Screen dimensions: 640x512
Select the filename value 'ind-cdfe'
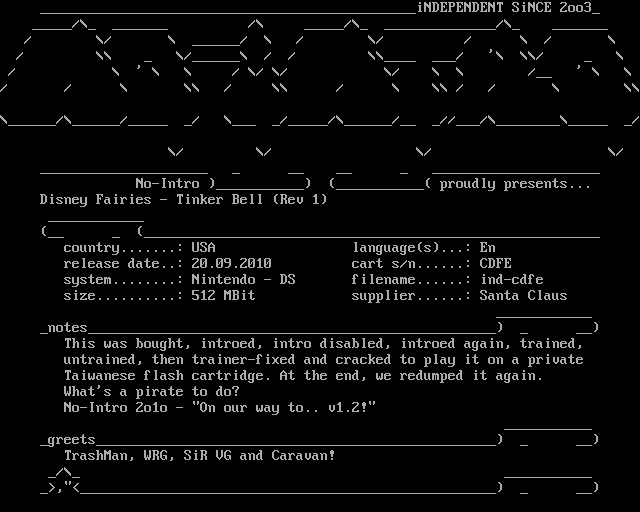(x=511, y=280)
